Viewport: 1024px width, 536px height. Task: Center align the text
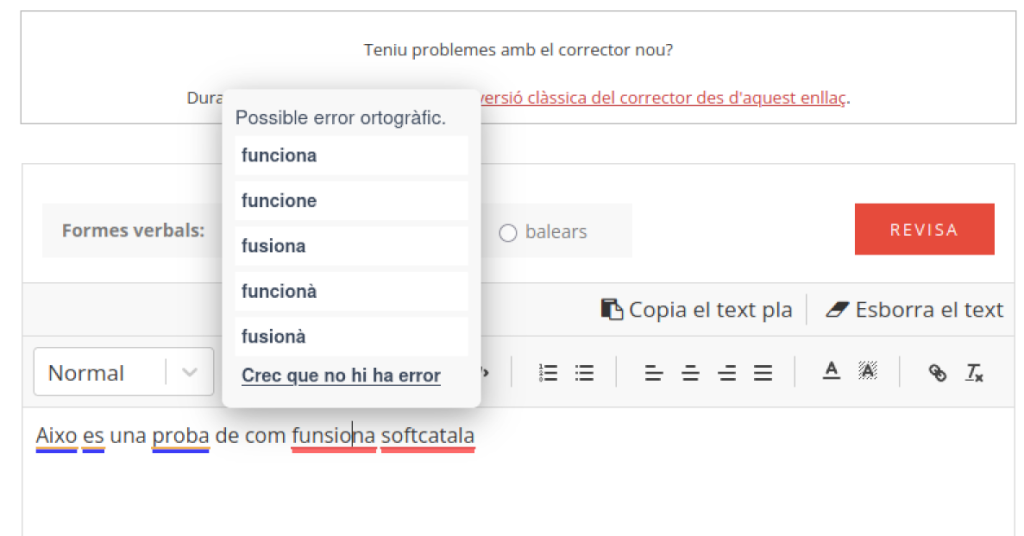click(x=690, y=373)
